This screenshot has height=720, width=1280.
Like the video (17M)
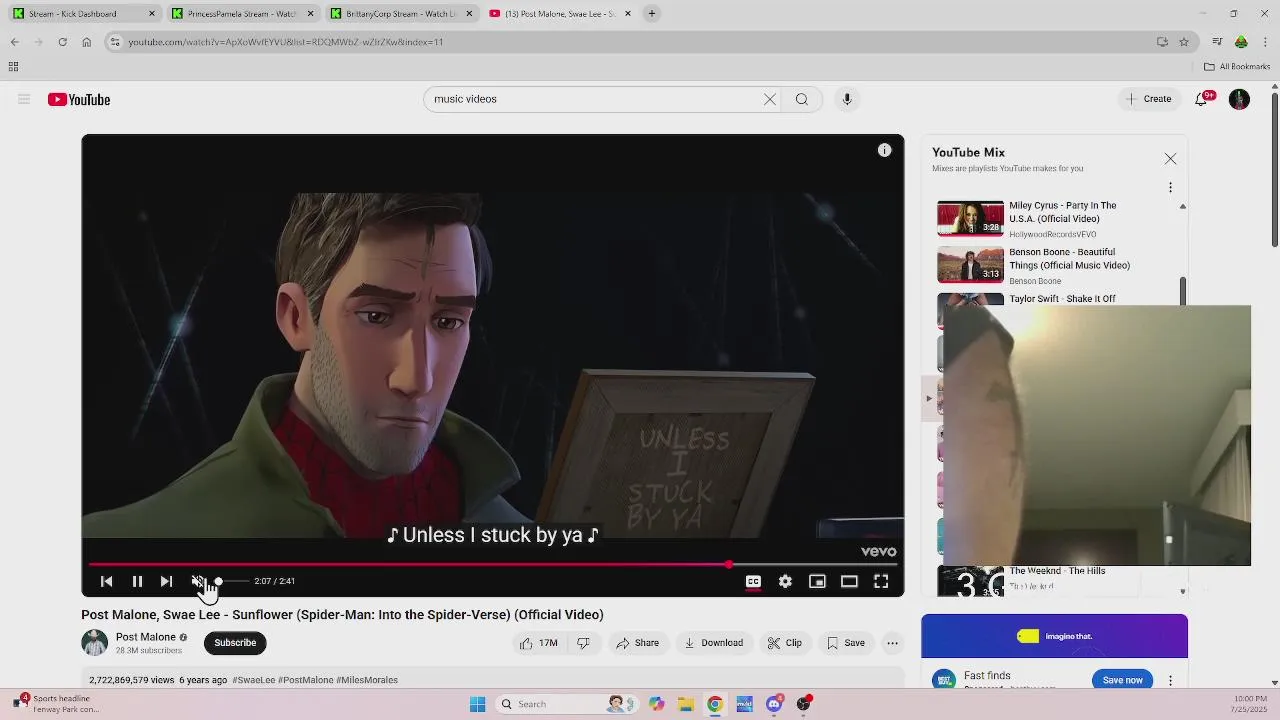click(538, 643)
